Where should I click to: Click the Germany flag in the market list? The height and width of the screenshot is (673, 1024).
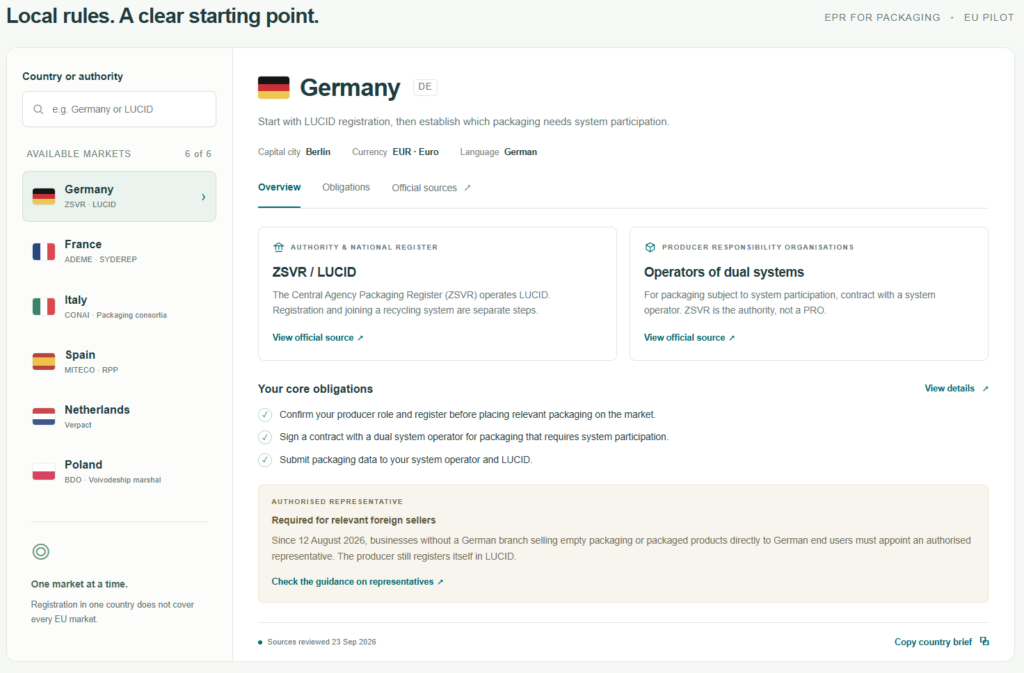[x=44, y=196]
